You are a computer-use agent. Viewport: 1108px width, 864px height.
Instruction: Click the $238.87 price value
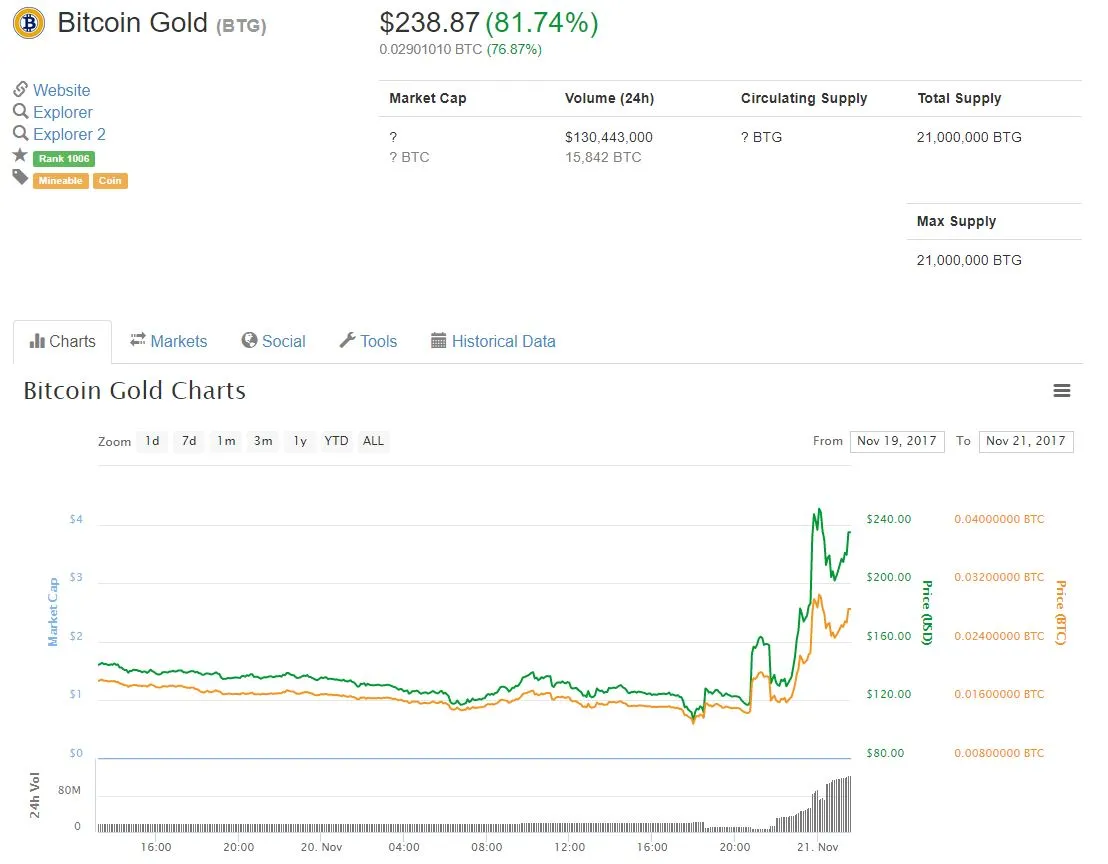(x=429, y=23)
